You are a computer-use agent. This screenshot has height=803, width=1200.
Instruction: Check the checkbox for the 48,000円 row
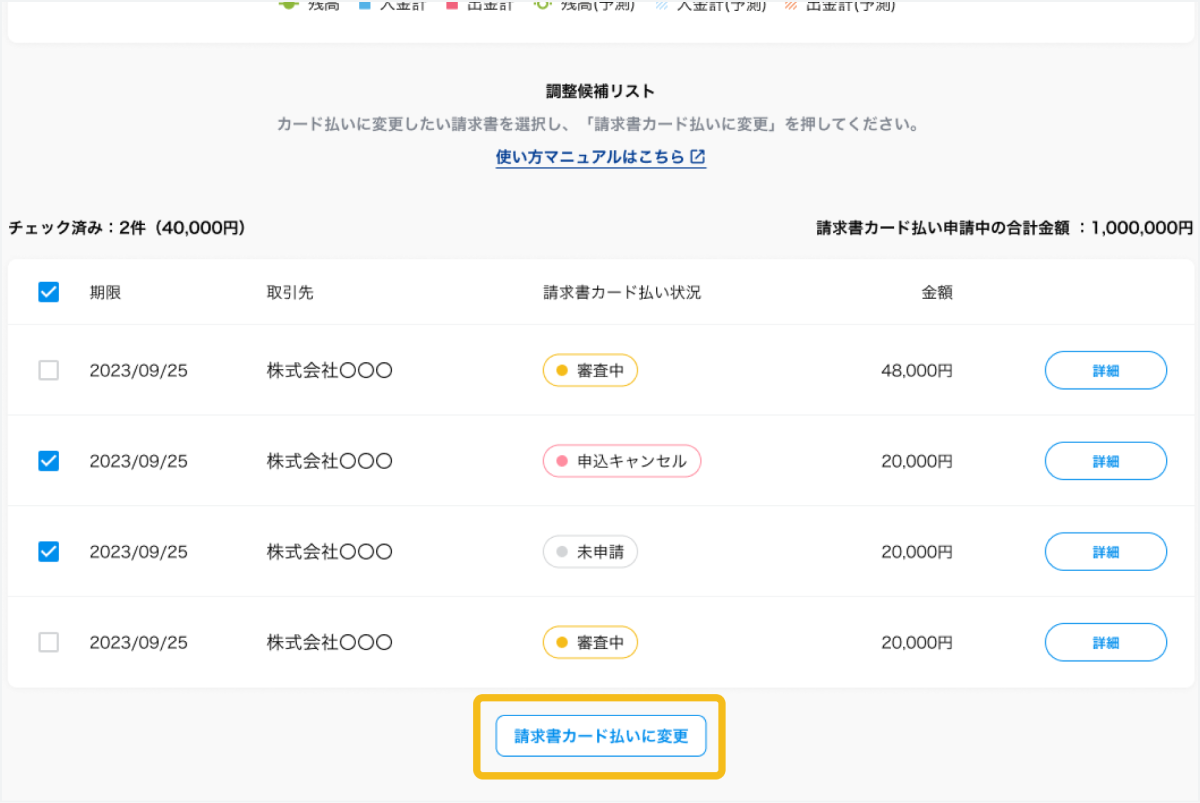point(48,371)
